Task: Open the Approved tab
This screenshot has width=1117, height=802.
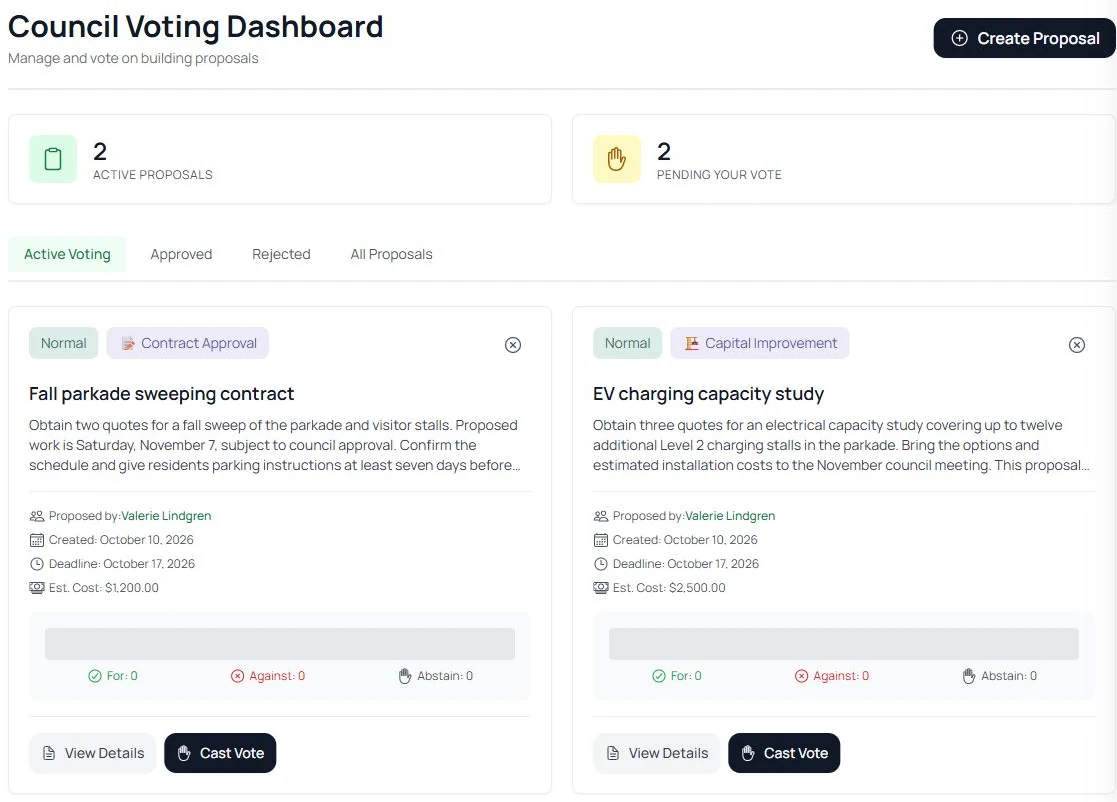Action: [181, 254]
